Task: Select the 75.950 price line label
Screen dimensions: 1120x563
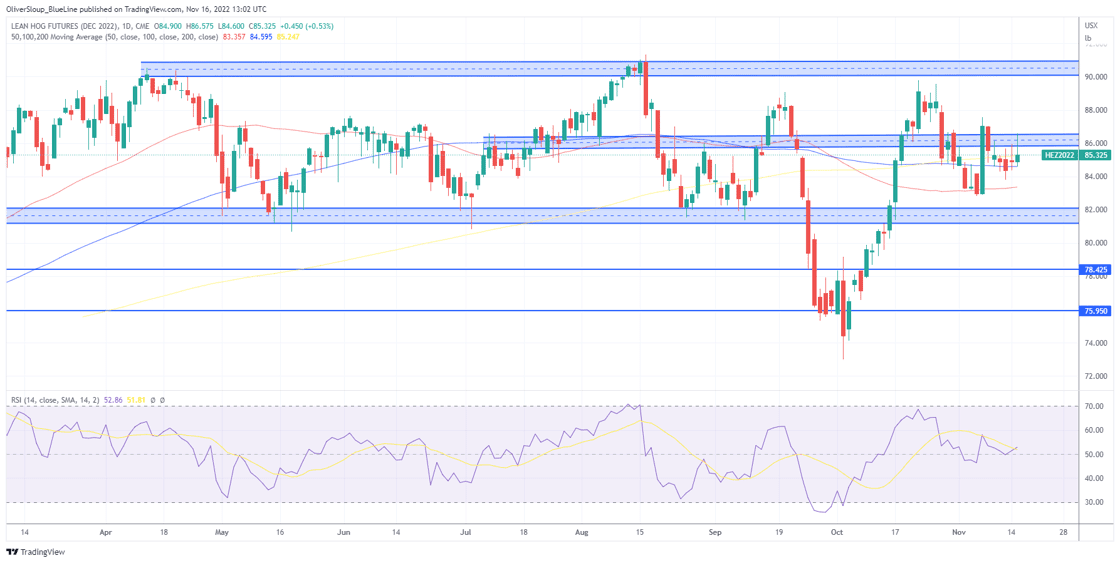Action: click(x=1096, y=311)
